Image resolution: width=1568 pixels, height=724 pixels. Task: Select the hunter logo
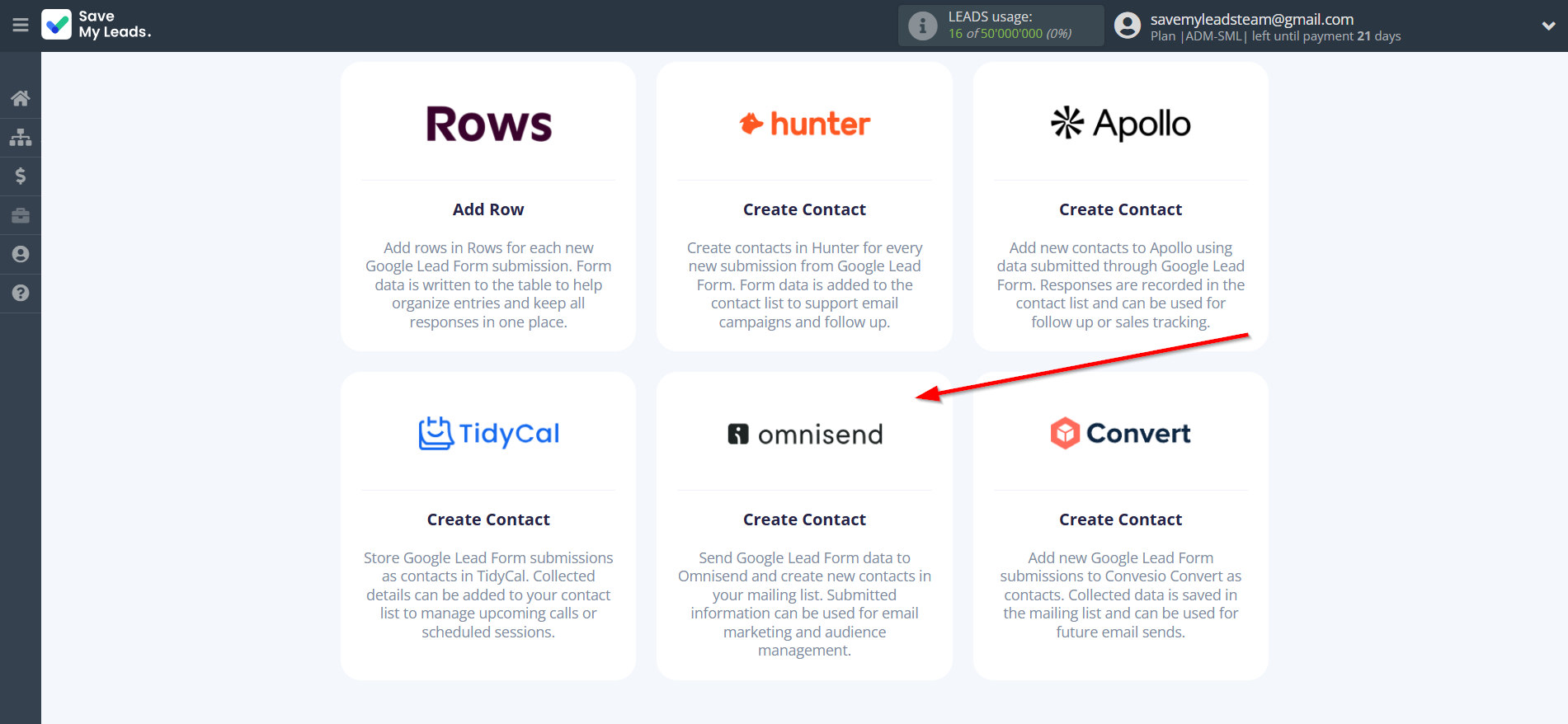(x=804, y=124)
